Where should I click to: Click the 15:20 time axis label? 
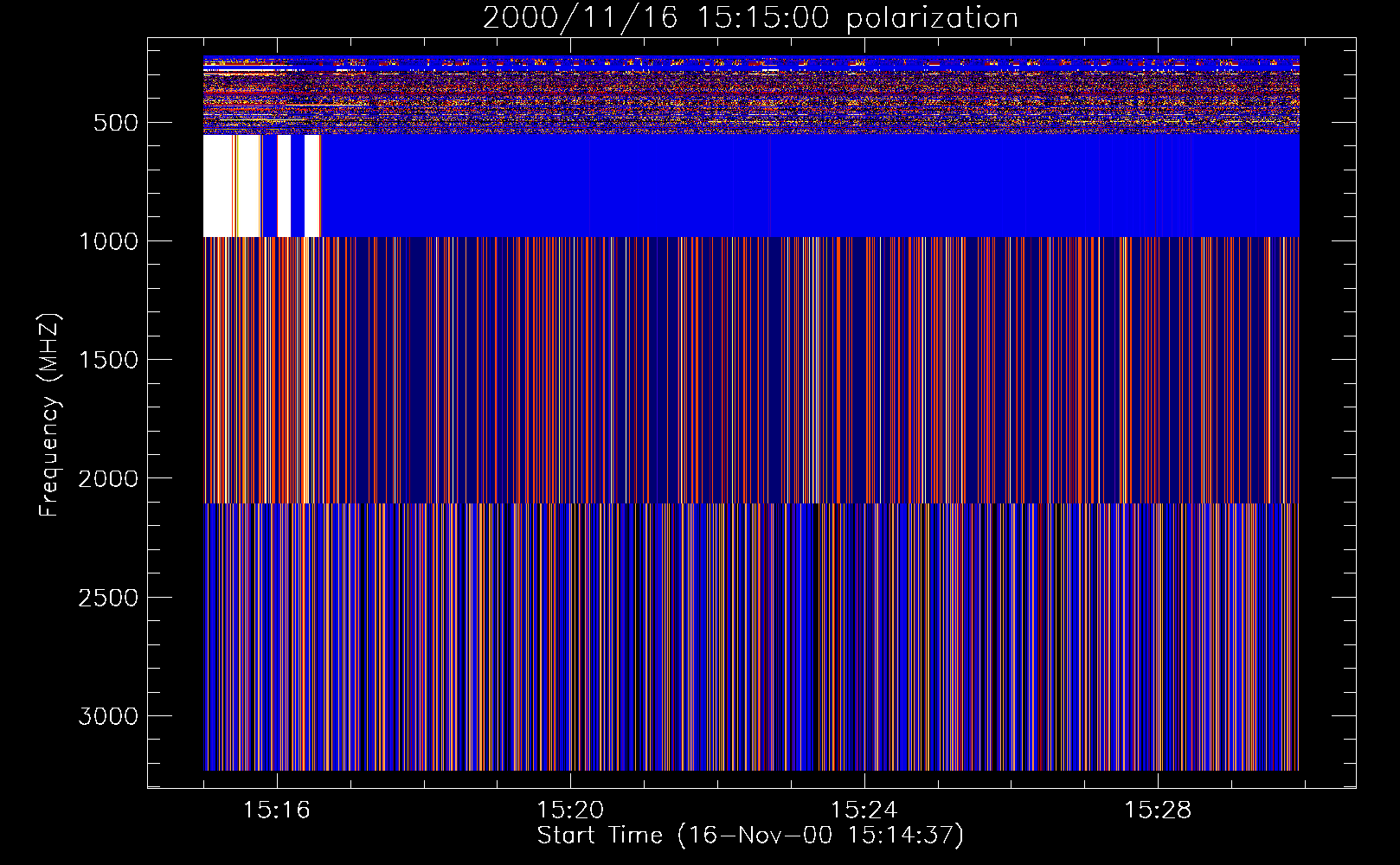(x=569, y=811)
